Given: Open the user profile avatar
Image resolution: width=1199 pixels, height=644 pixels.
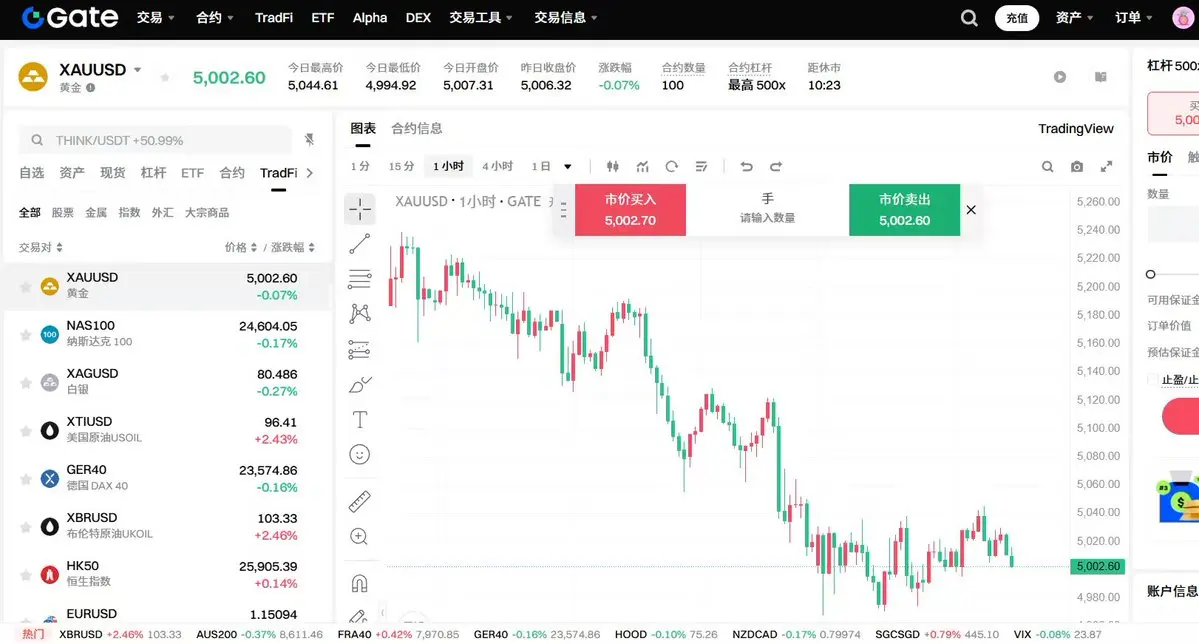Looking at the screenshot, I should coord(1184,18).
